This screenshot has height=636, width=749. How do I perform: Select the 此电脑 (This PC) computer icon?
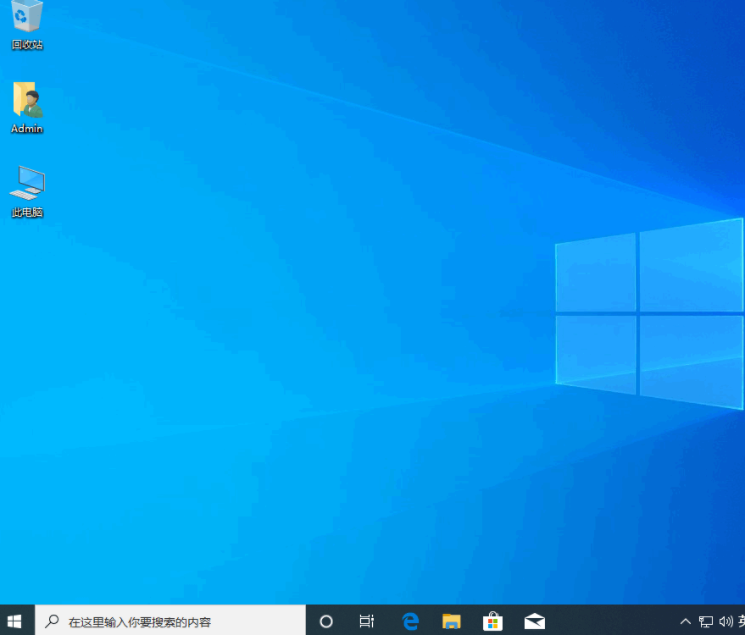tap(27, 183)
